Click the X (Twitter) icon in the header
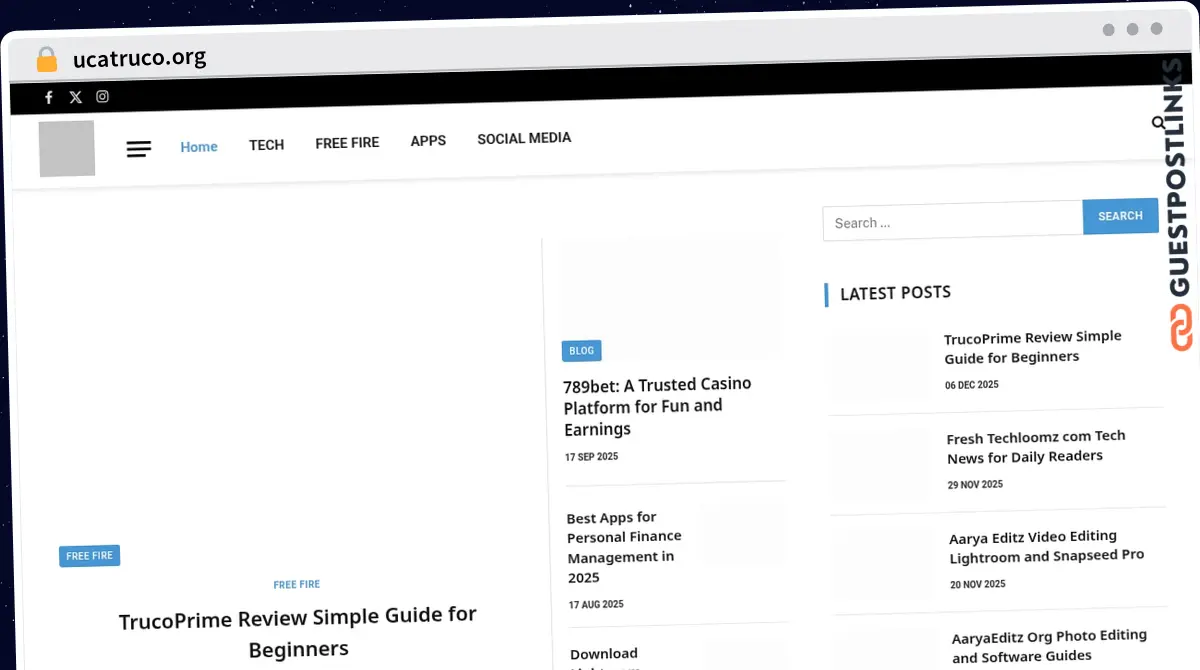This screenshot has width=1200, height=670. point(75,96)
